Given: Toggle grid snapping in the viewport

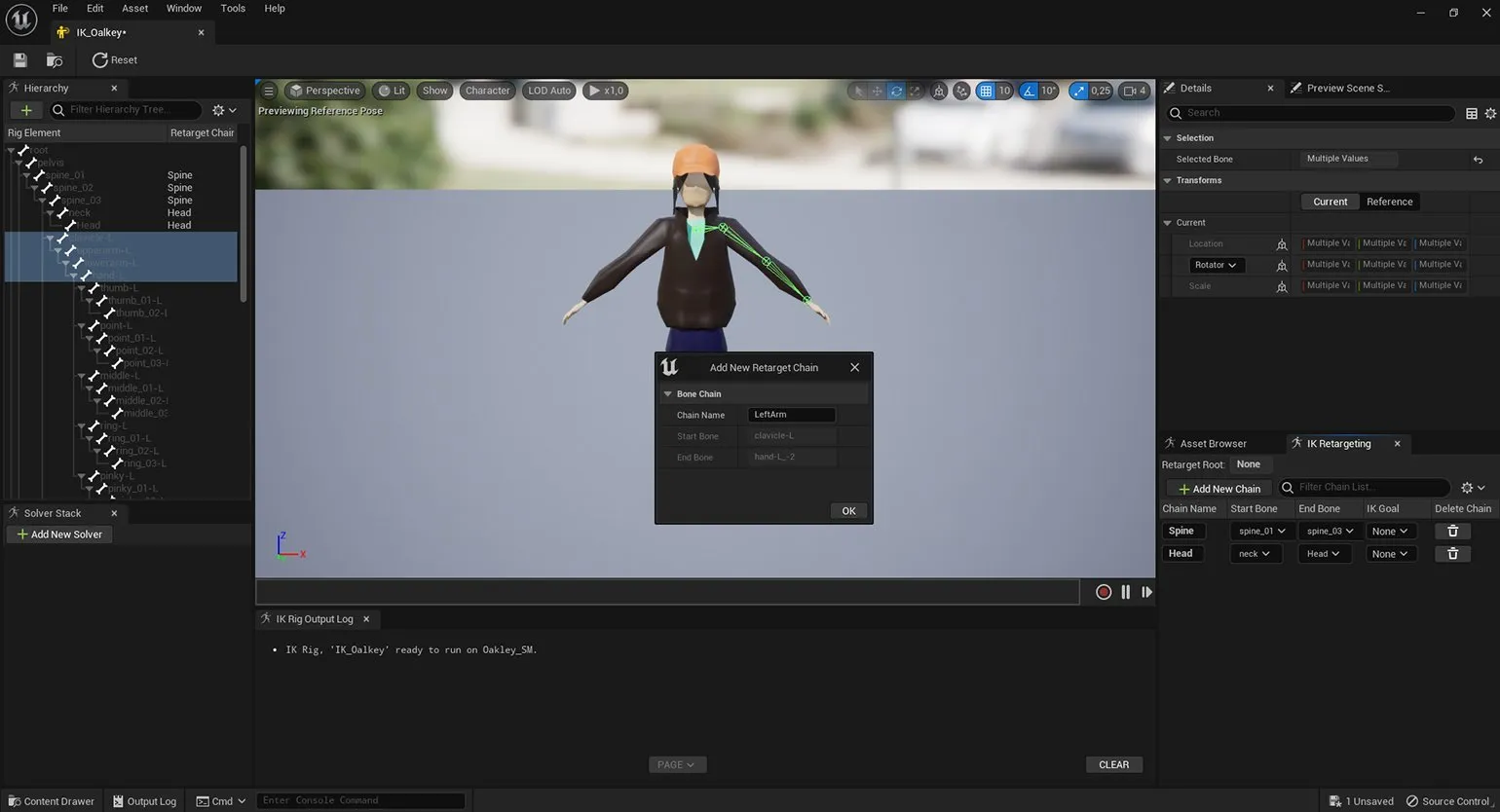Looking at the screenshot, I should (x=986, y=91).
